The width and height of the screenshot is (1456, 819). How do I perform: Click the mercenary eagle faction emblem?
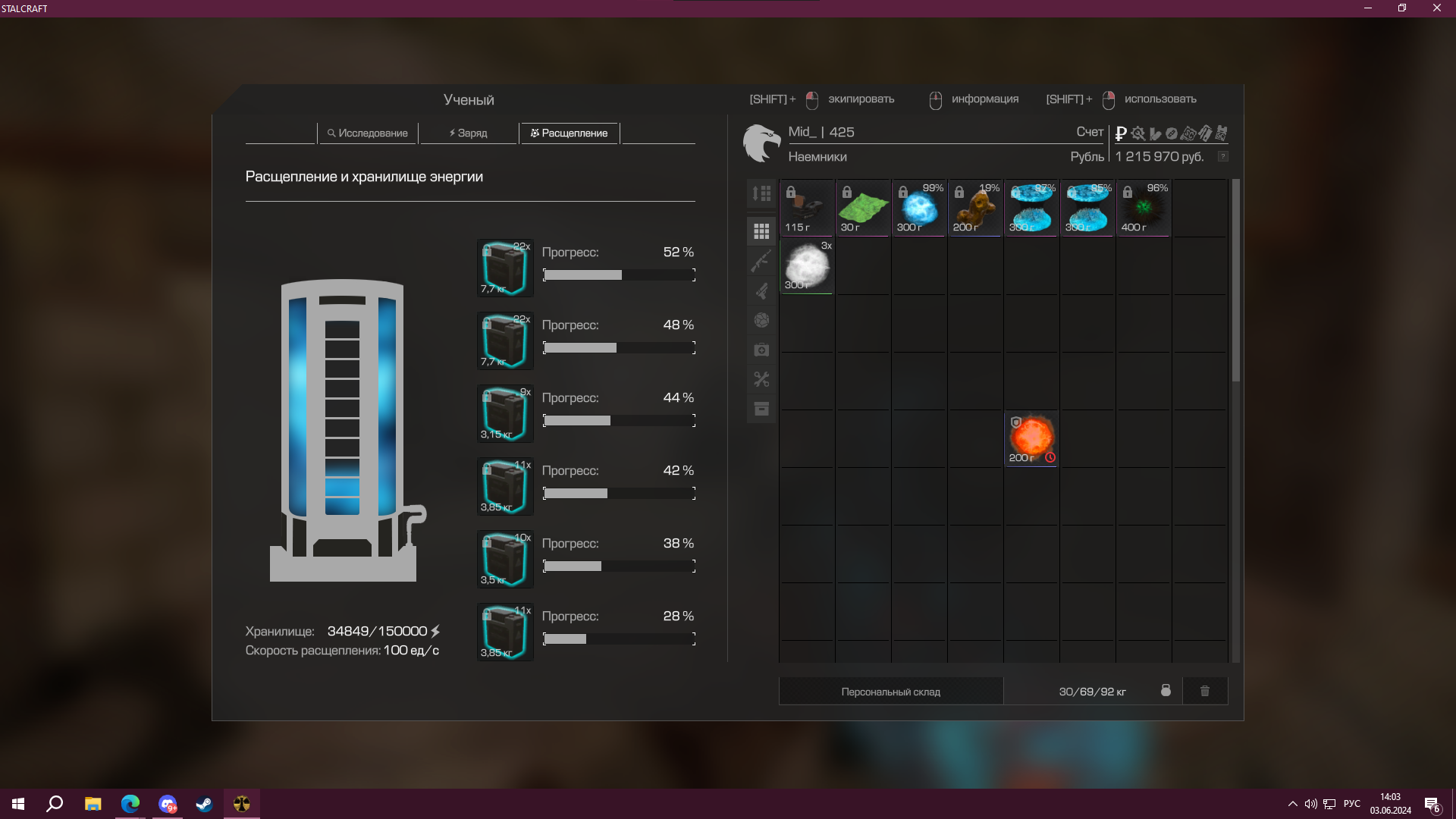pyautogui.click(x=761, y=143)
